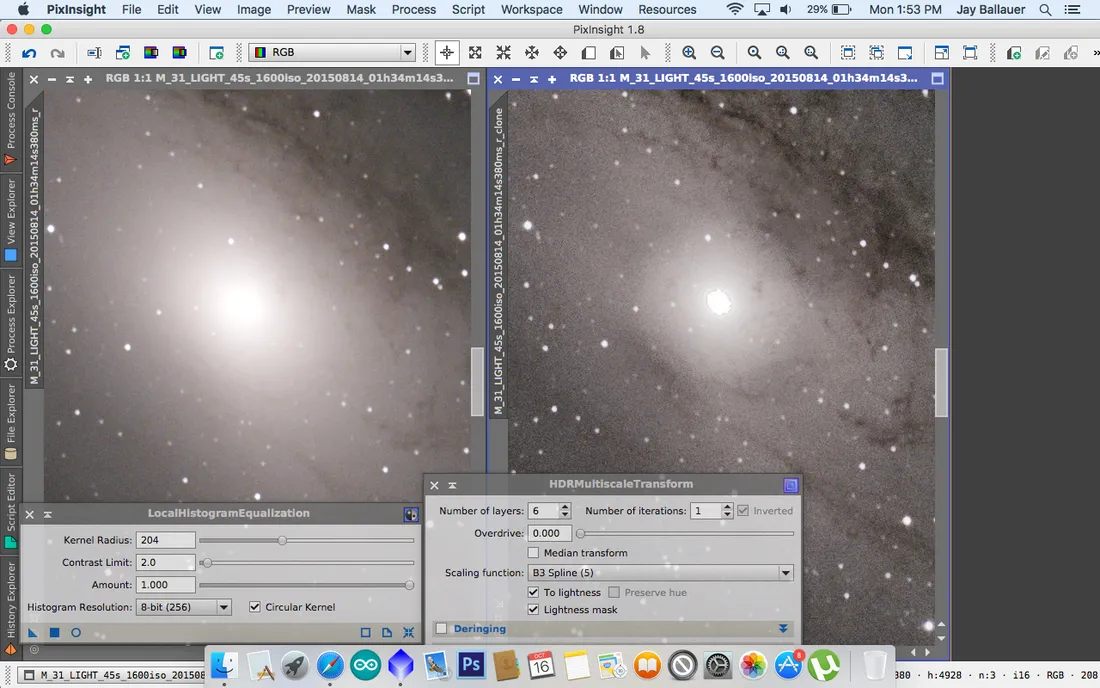Open the Image menu

click(x=253, y=10)
